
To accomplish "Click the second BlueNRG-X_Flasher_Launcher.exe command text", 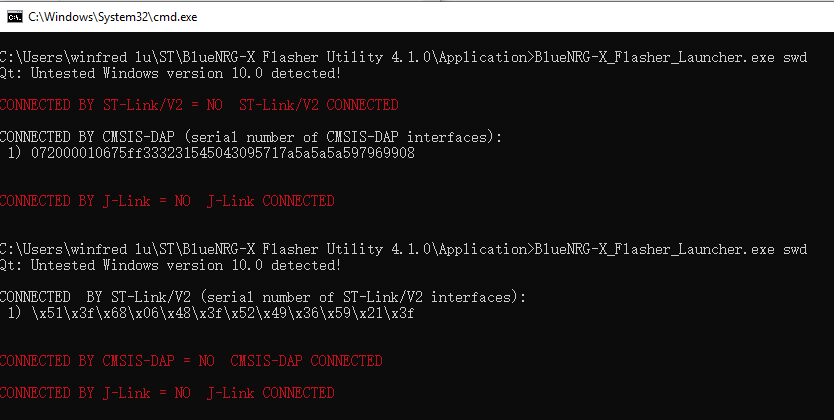I will 654,249.
